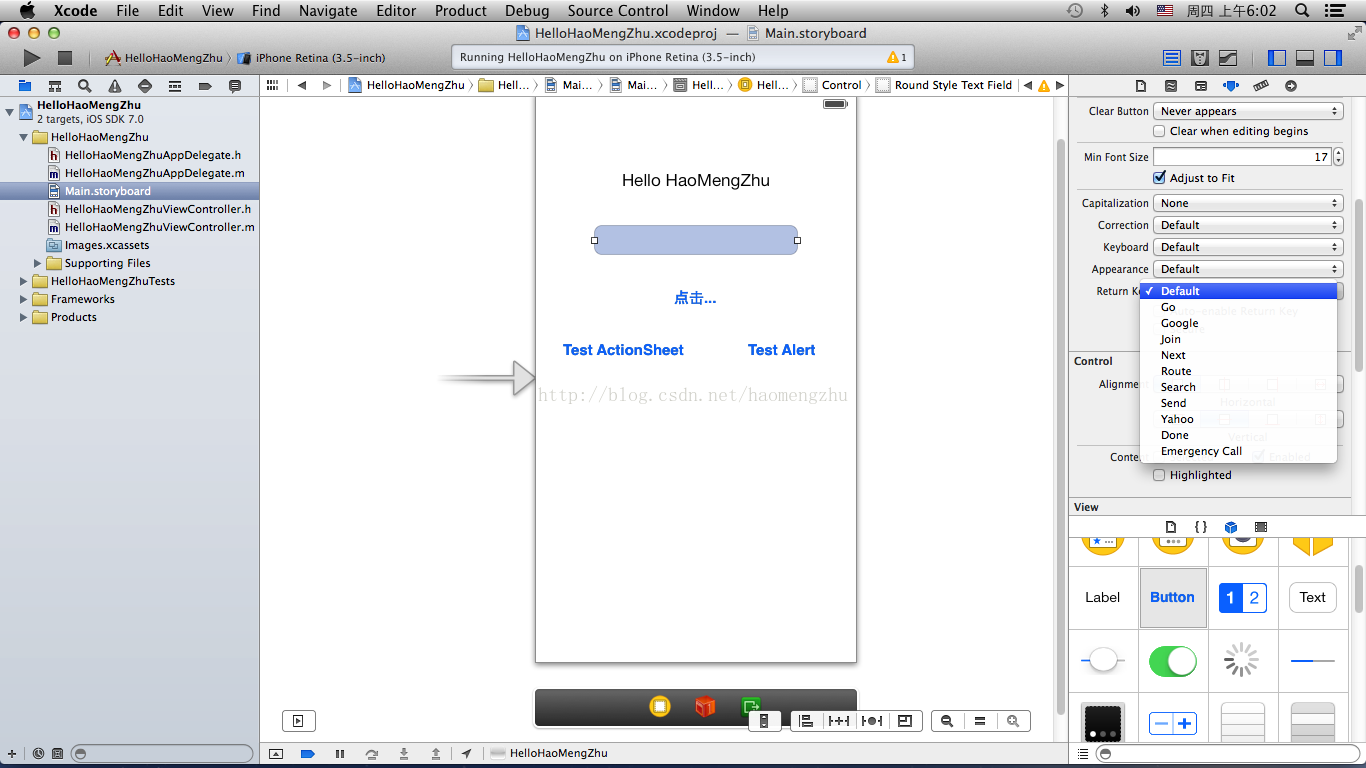Screen dimensions: 1366x768
Task: Choose Search from the Return Key menu
Action: click(x=1239, y=387)
